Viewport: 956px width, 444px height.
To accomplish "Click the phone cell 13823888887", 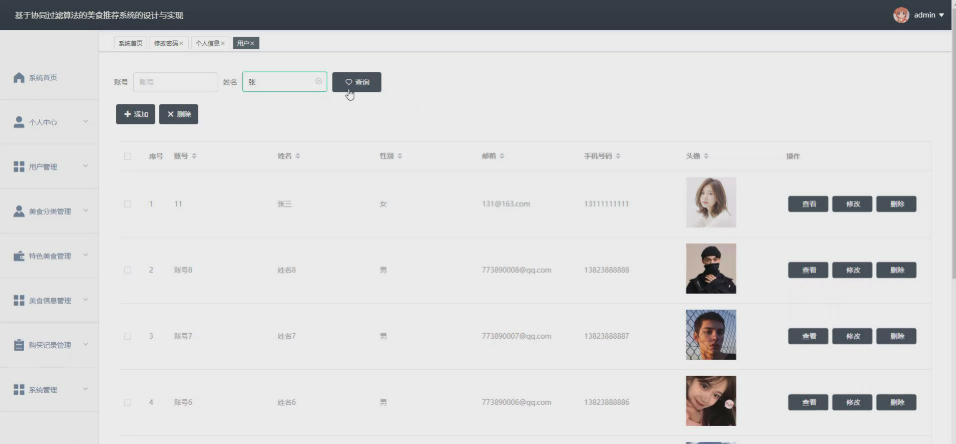I will (x=607, y=336).
